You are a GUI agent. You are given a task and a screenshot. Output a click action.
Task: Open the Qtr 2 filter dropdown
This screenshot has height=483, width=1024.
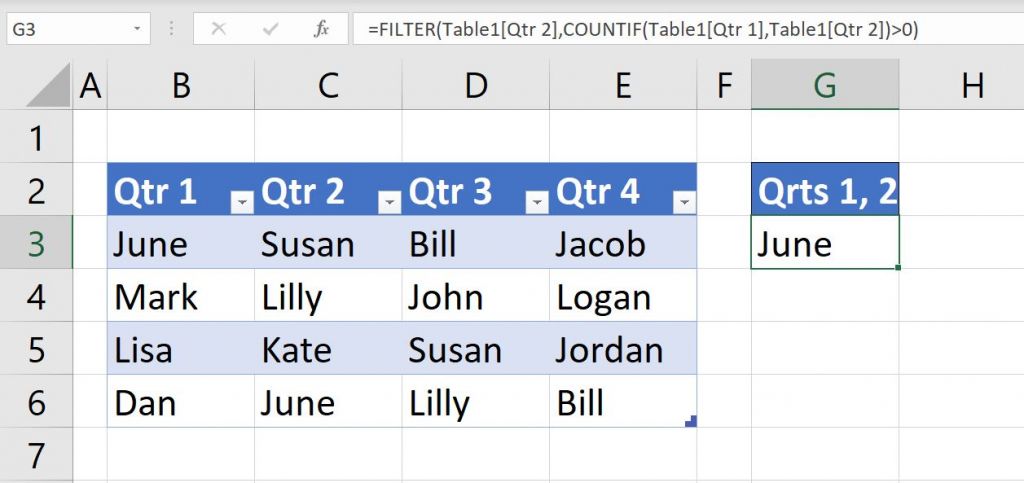pyautogui.click(x=389, y=202)
